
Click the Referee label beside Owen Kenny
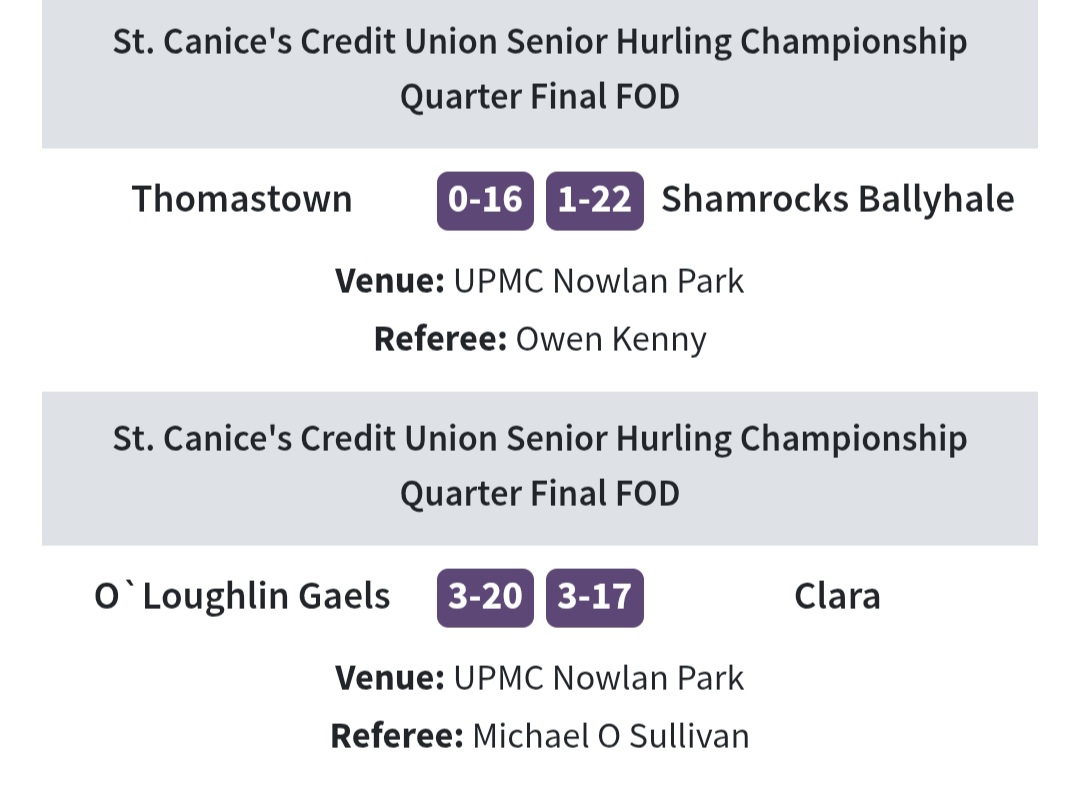click(441, 339)
